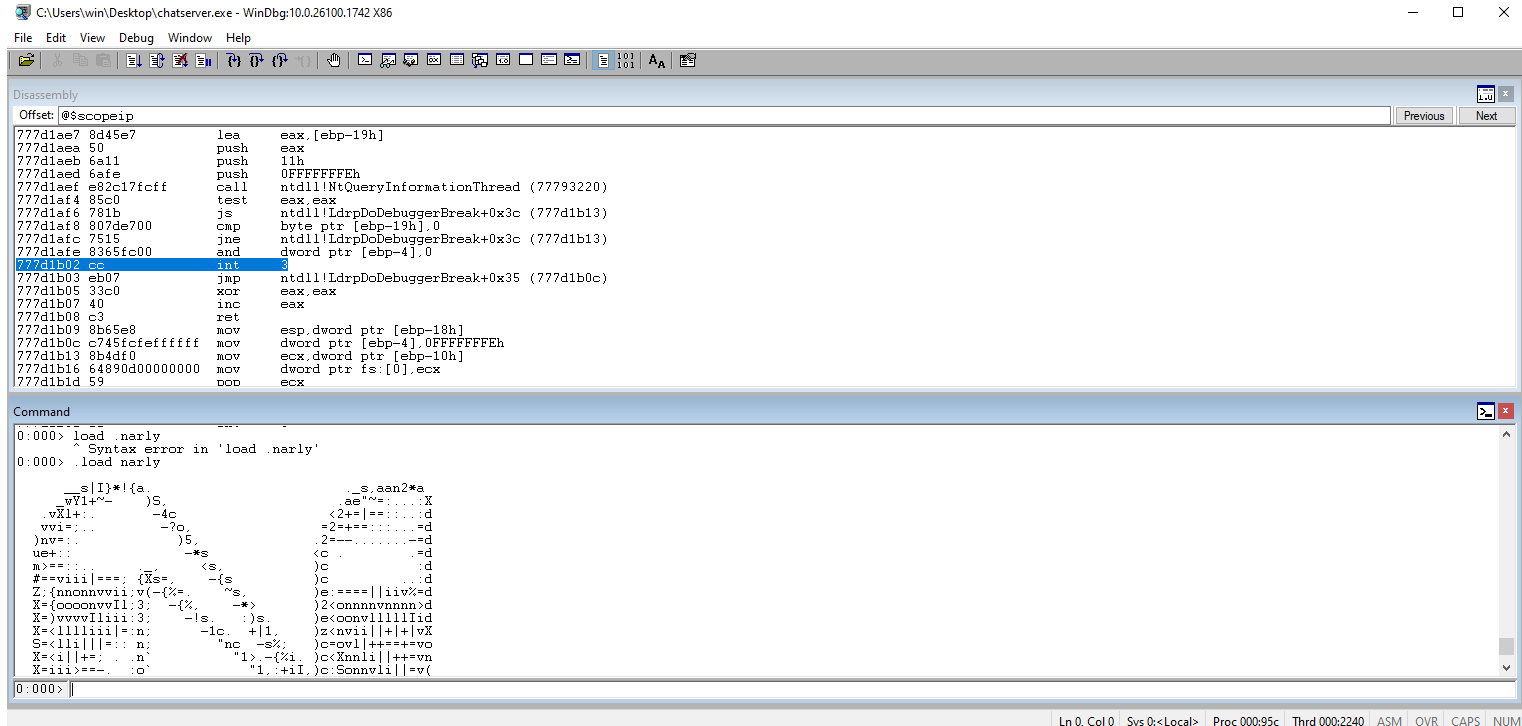Open the Call Stack window icon

click(480, 61)
